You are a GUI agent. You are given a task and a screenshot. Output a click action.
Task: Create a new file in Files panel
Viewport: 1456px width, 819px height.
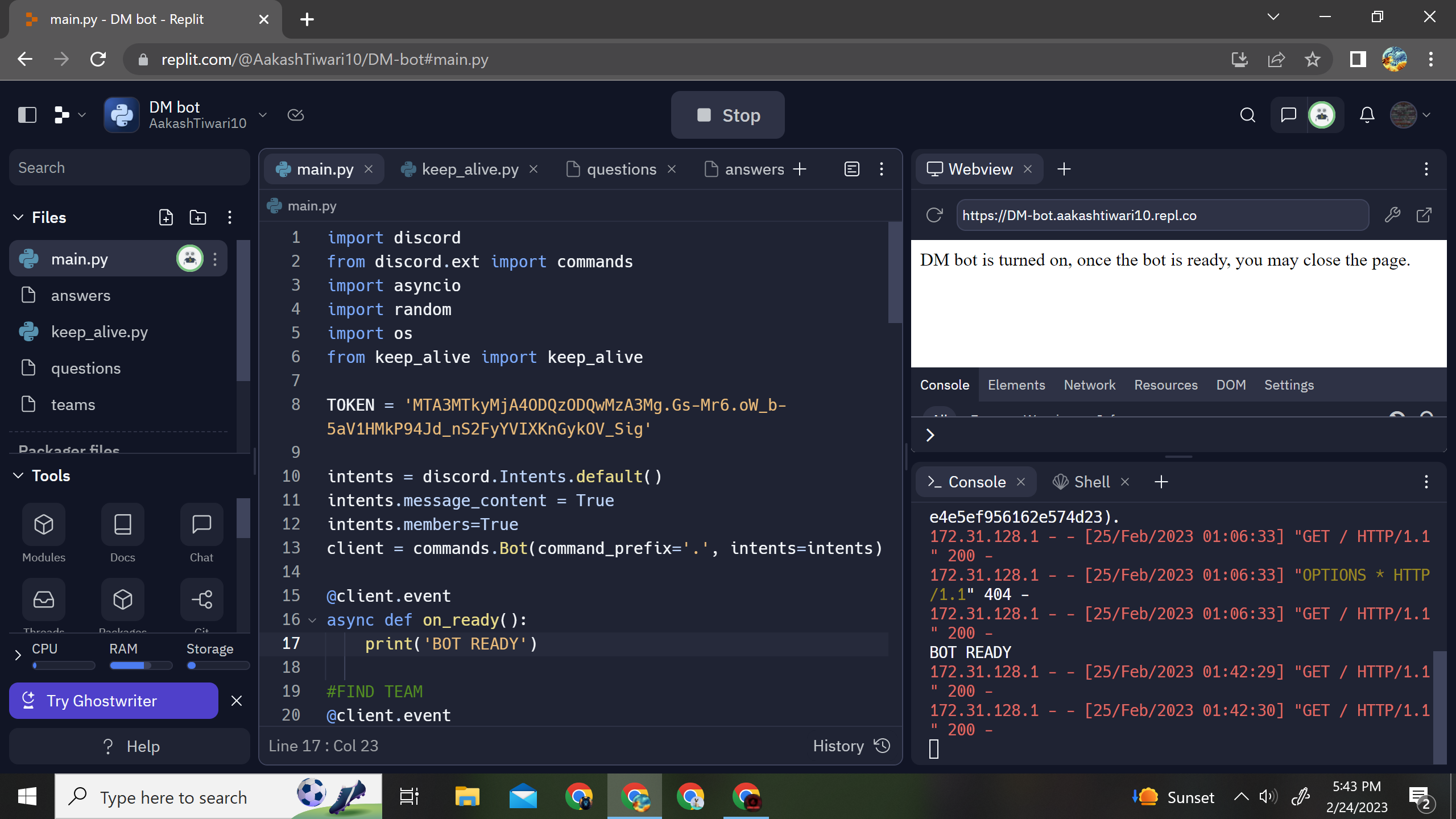[166, 217]
